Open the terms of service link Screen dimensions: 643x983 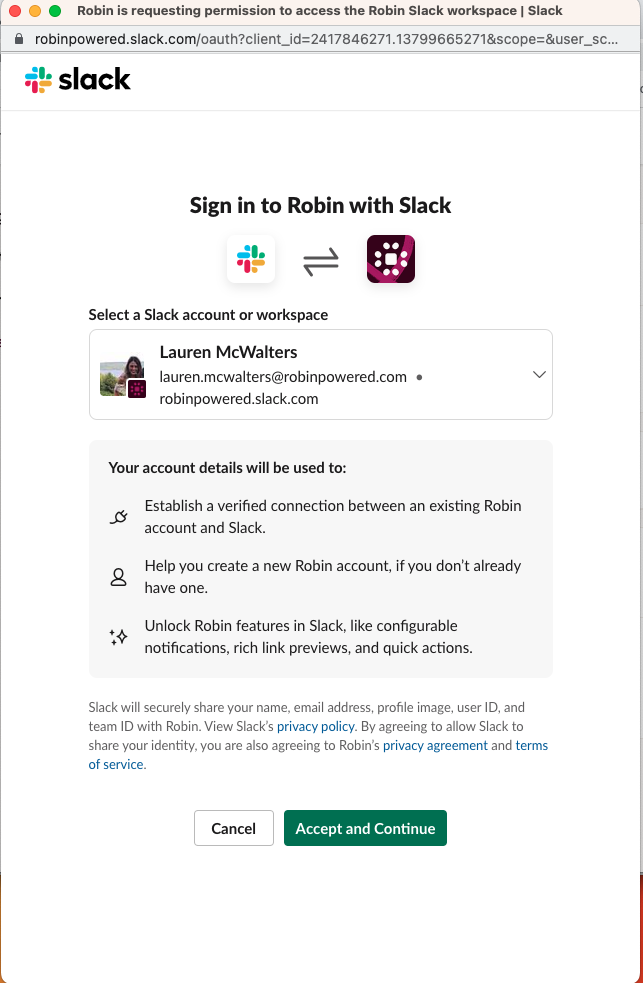318,755
